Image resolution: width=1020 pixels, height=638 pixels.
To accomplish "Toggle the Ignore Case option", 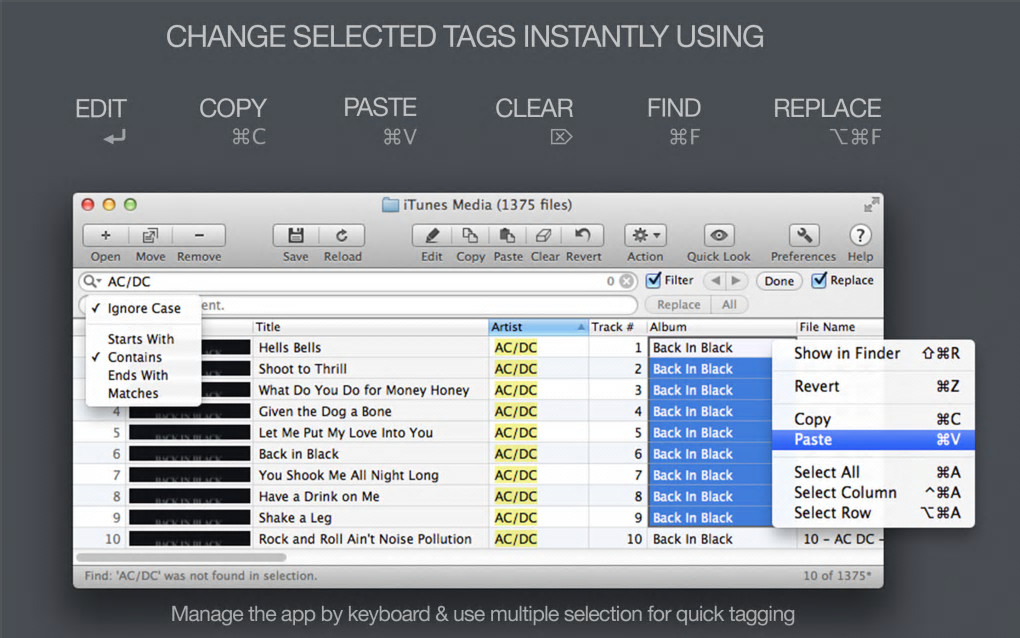I will [x=143, y=308].
